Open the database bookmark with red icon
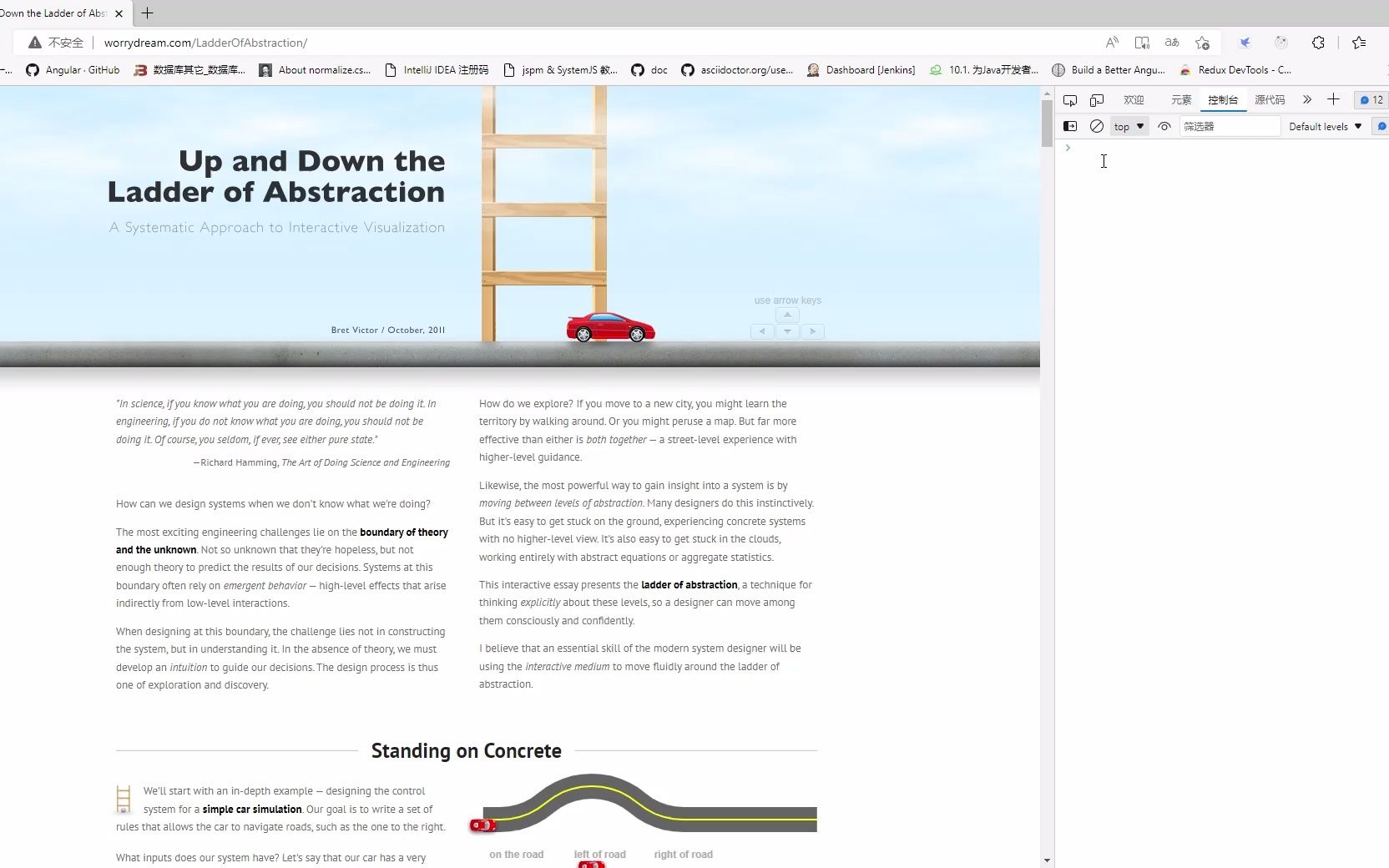1389x868 pixels. click(x=189, y=70)
